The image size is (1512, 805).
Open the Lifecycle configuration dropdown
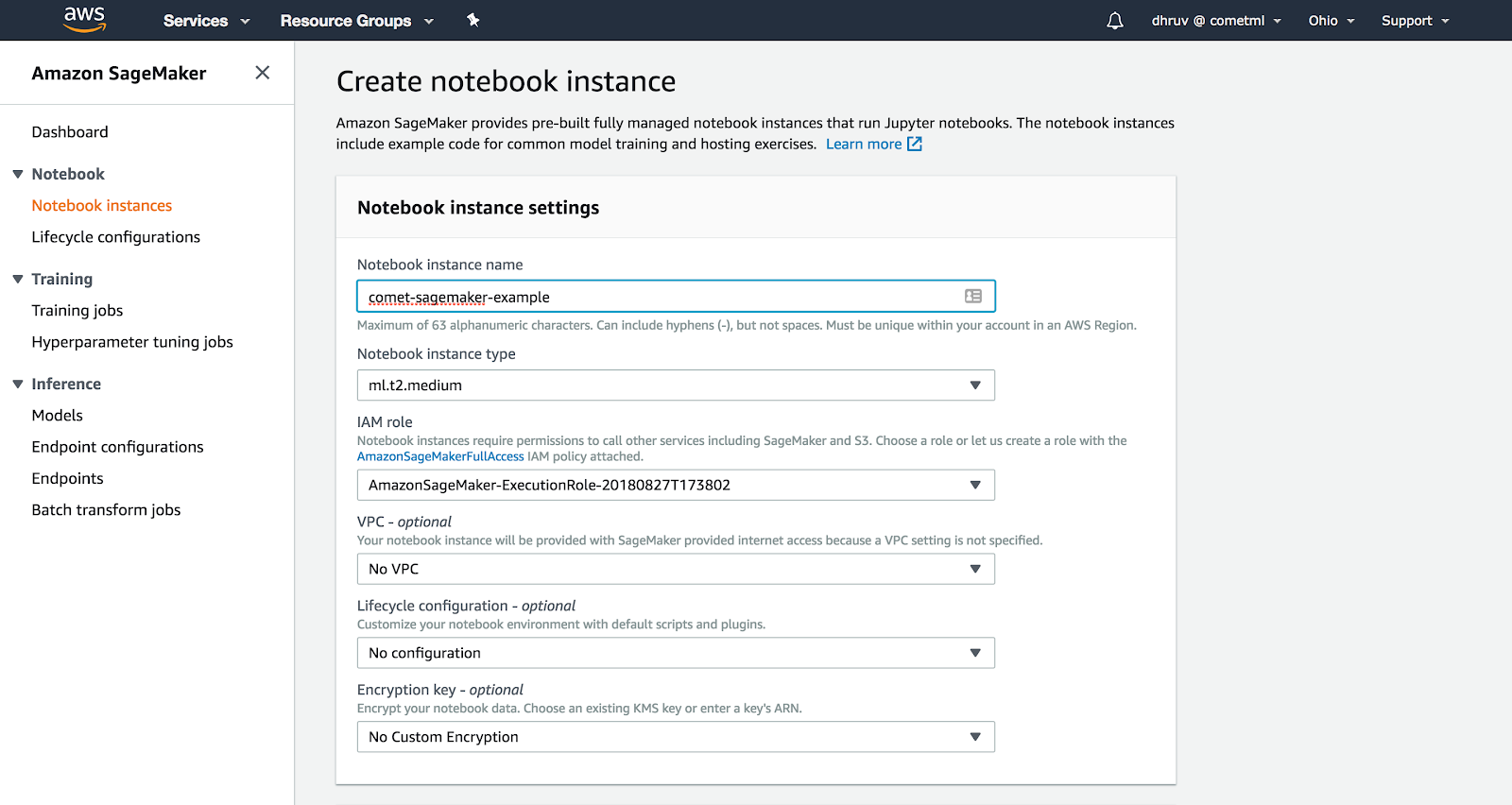click(x=676, y=653)
